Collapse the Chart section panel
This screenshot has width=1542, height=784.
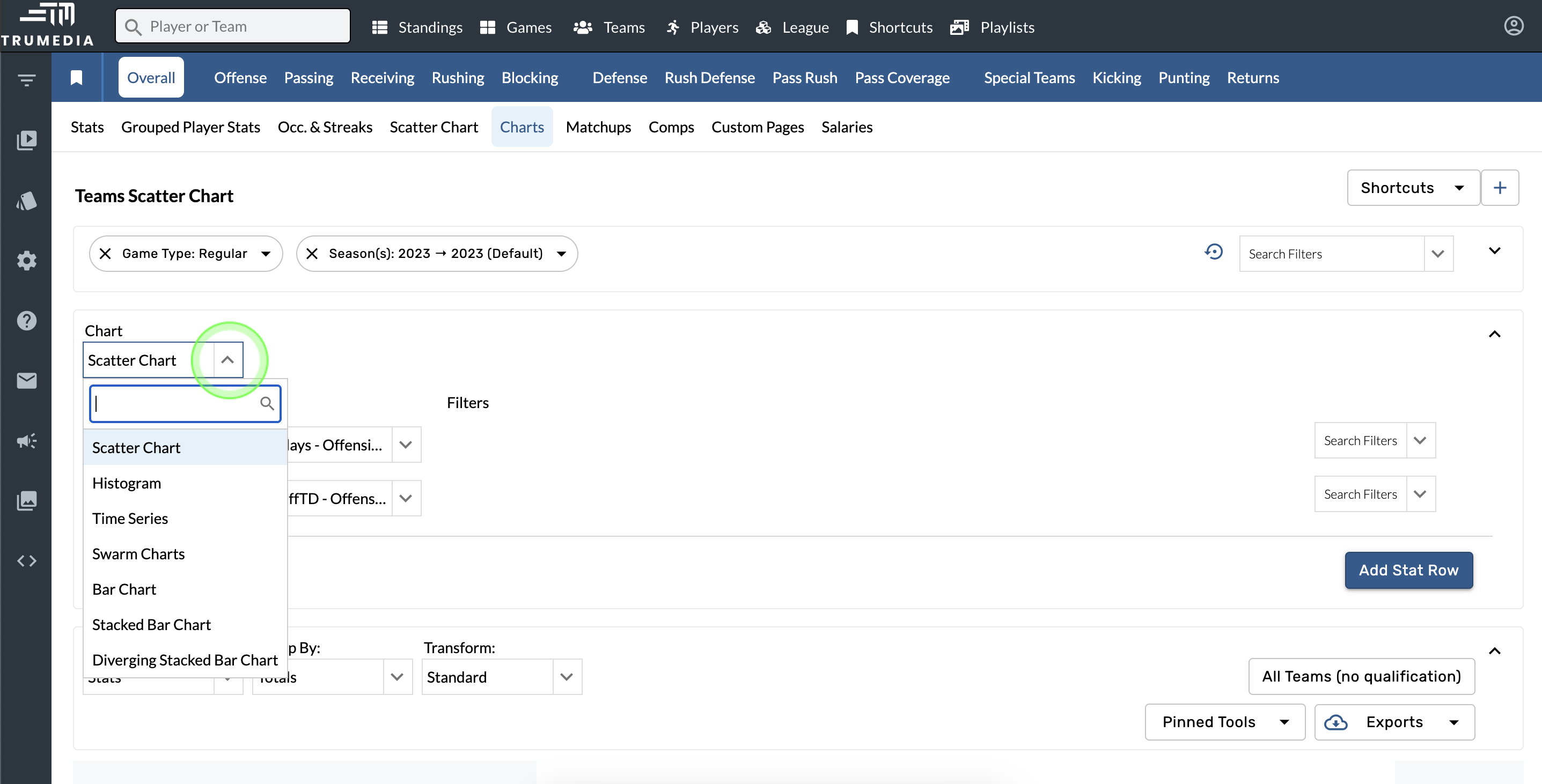click(1494, 334)
